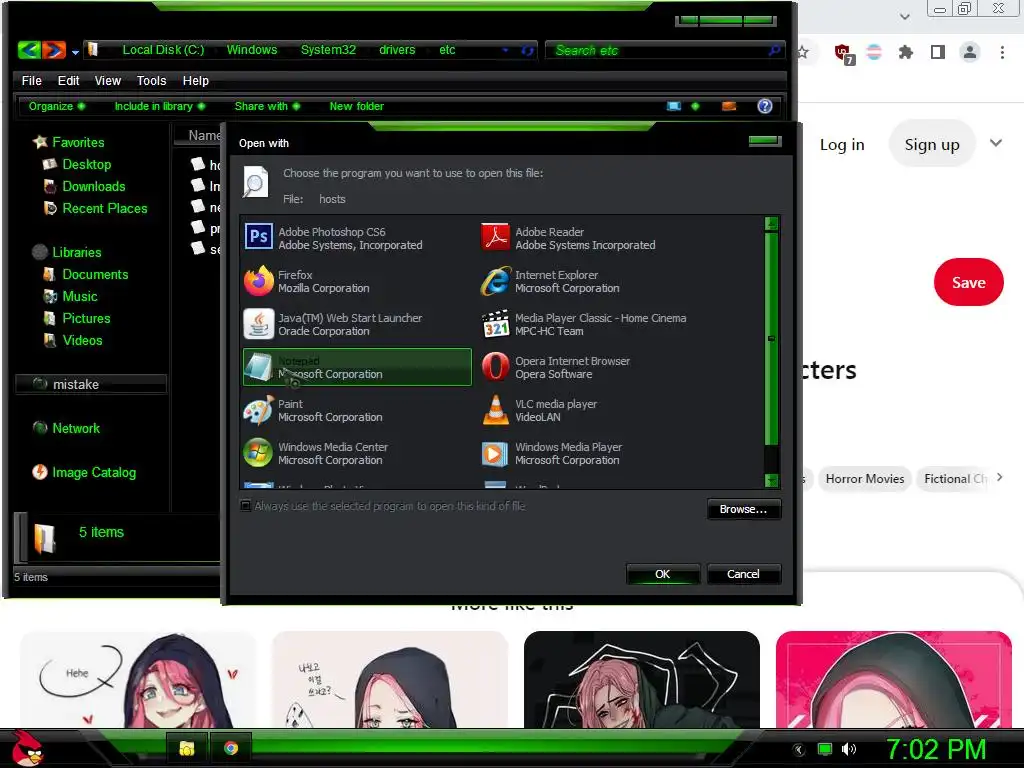Select Documents library in sidebar
The height and width of the screenshot is (768, 1024).
tap(95, 274)
